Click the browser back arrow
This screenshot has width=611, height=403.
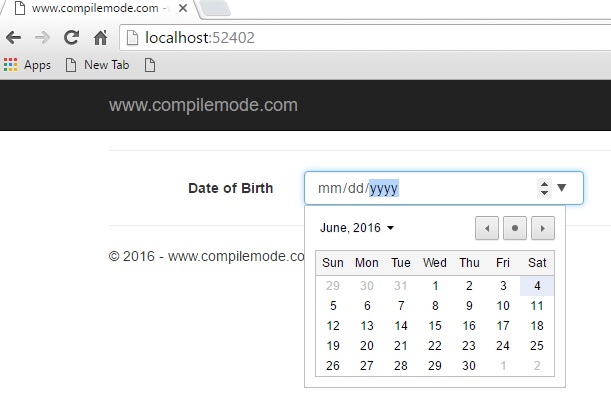click(13, 38)
